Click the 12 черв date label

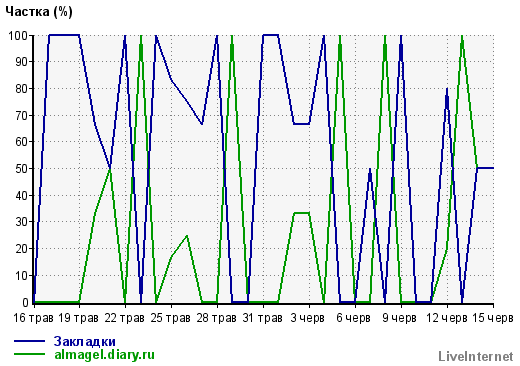click(447, 318)
